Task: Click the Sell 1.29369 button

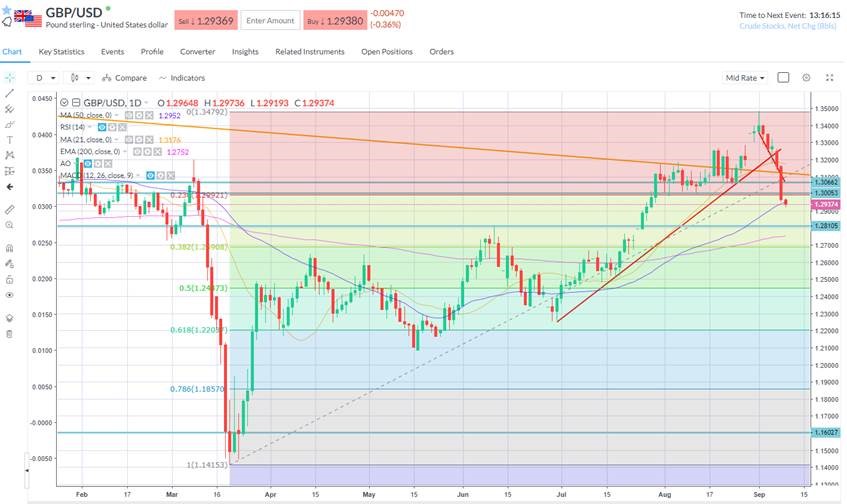Action: 207,20
